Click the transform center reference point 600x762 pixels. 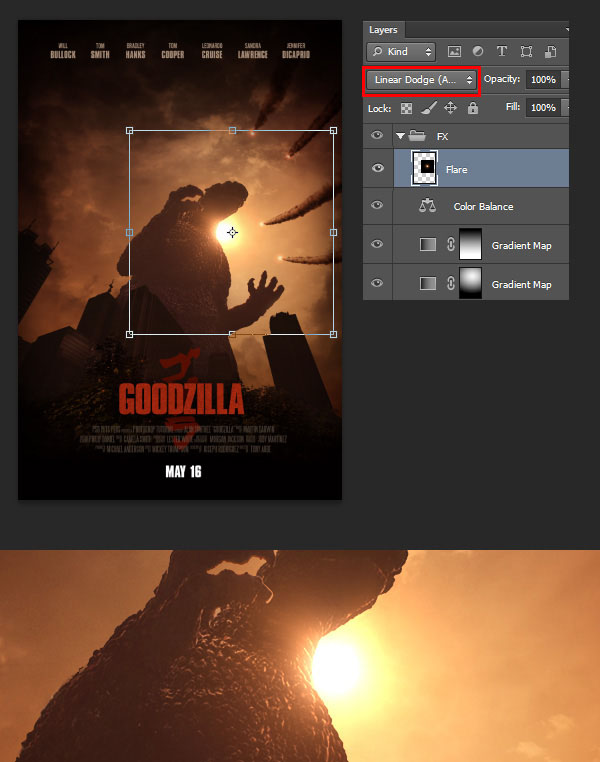232,232
